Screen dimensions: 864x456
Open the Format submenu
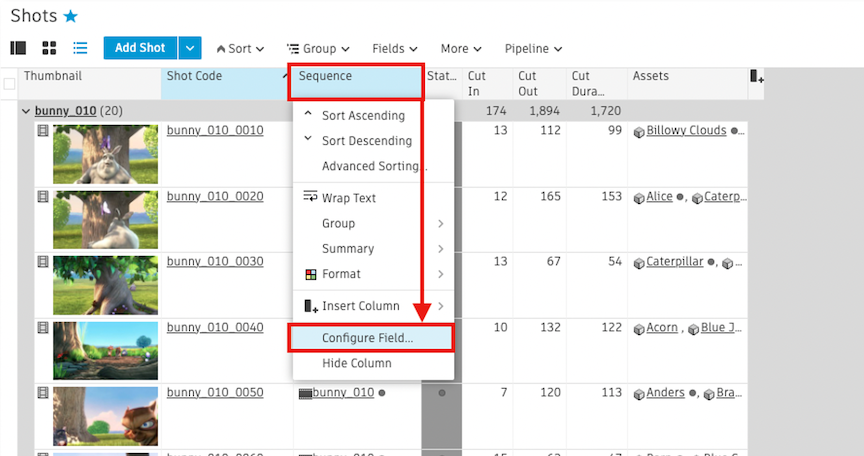point(374,274)
